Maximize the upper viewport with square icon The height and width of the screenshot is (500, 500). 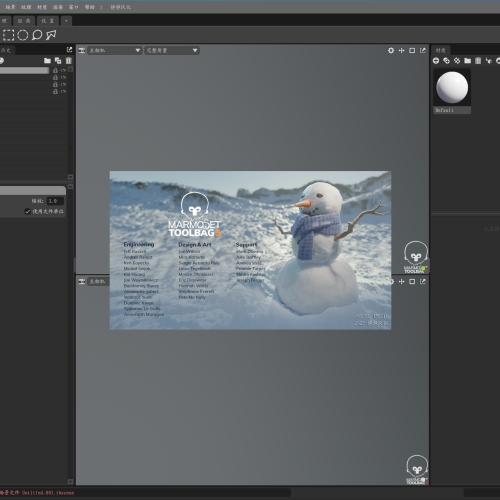tap(412, 50)
